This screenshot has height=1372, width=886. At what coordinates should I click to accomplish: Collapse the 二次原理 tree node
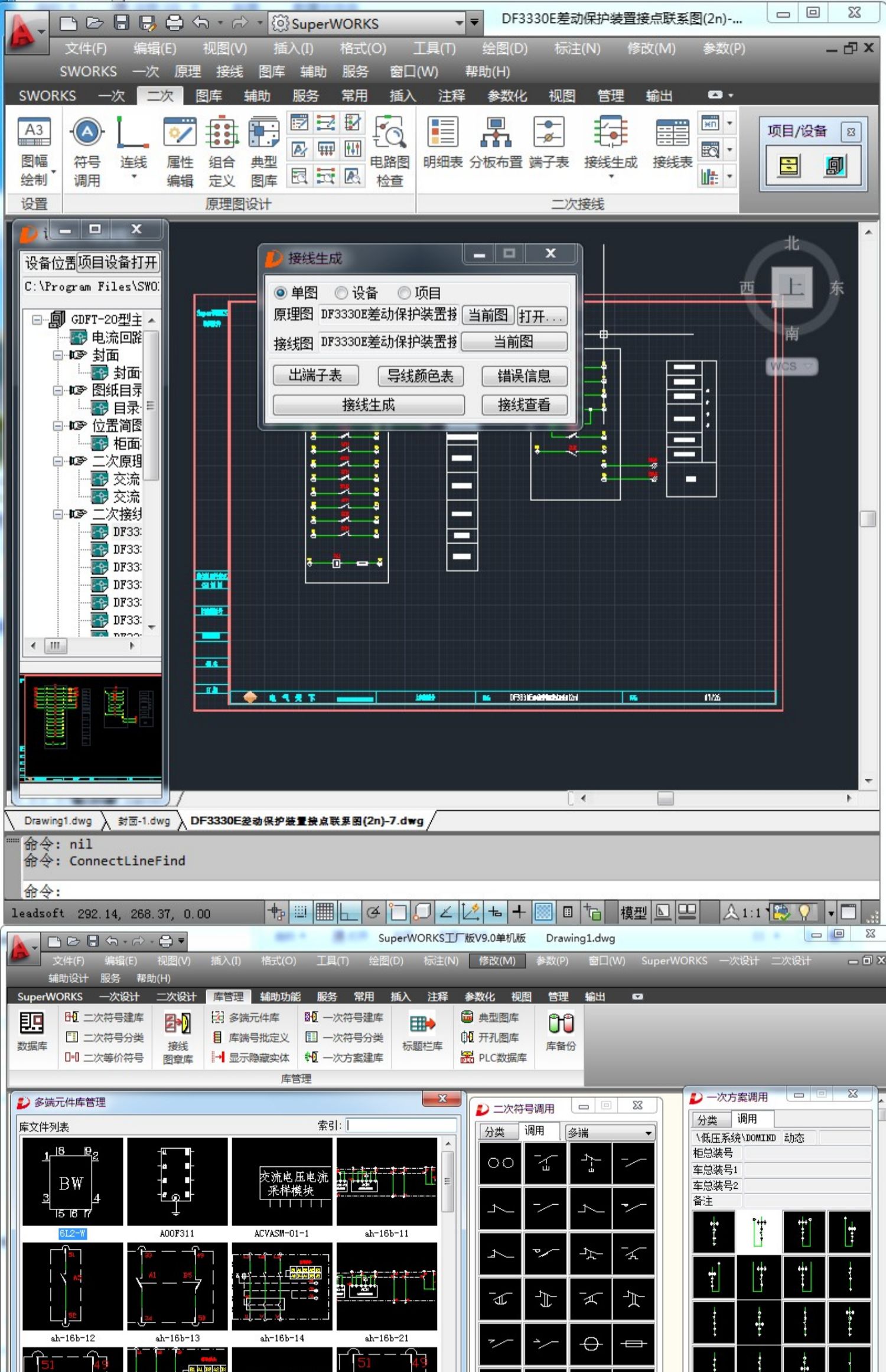tap(58, 461)
